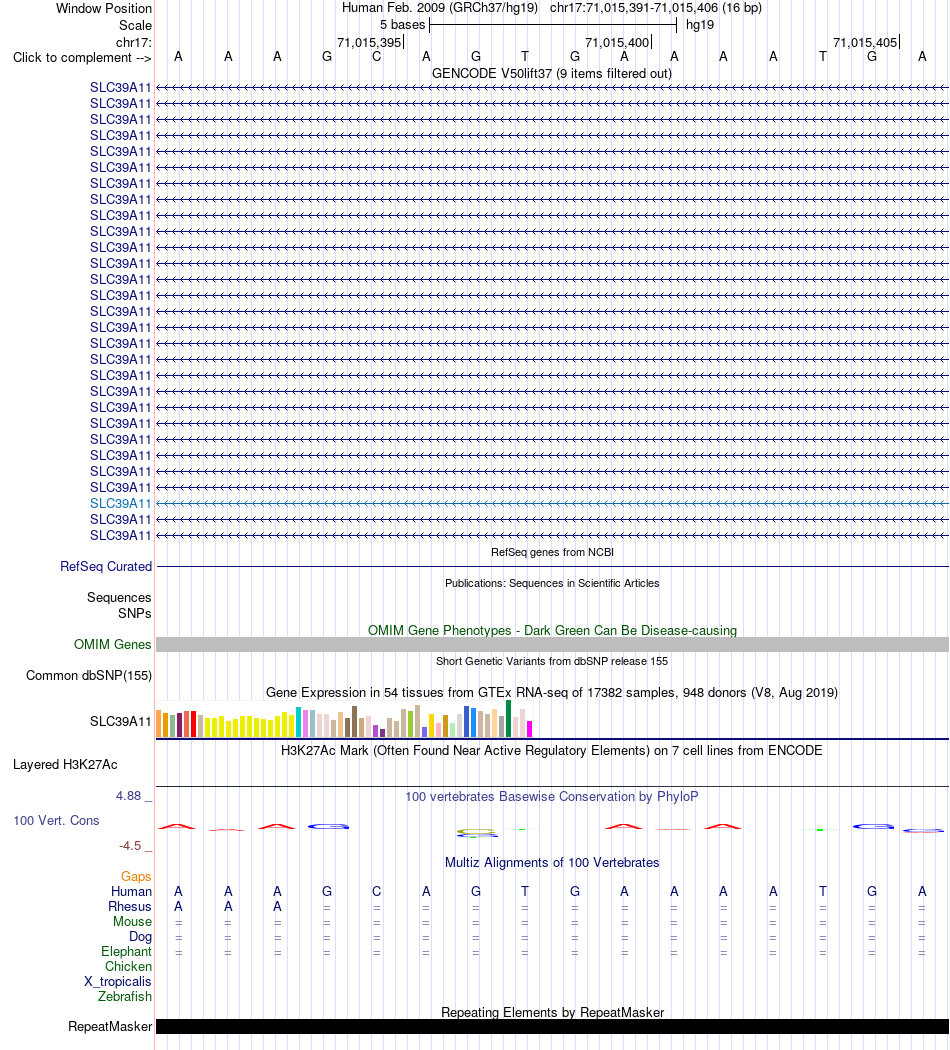Click the "Human Feb. 2009 (GRCh37/hg19)" title
950x1050 pixels.
440,8
